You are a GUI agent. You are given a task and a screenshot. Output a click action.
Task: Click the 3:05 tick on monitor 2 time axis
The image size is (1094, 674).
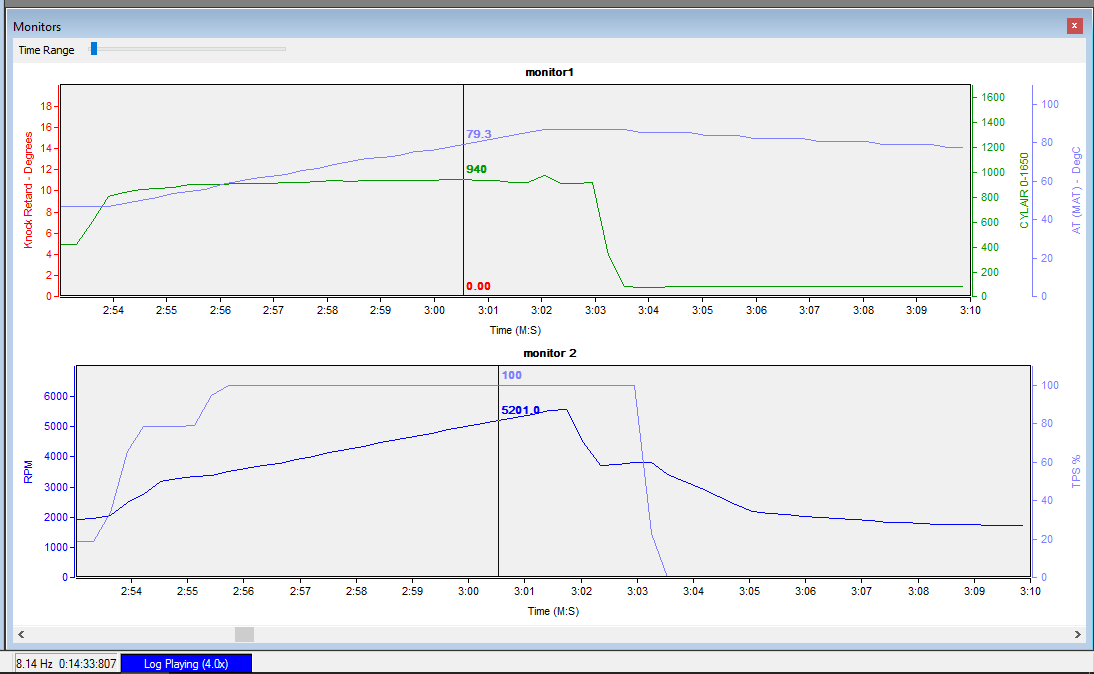pos(749,591)
